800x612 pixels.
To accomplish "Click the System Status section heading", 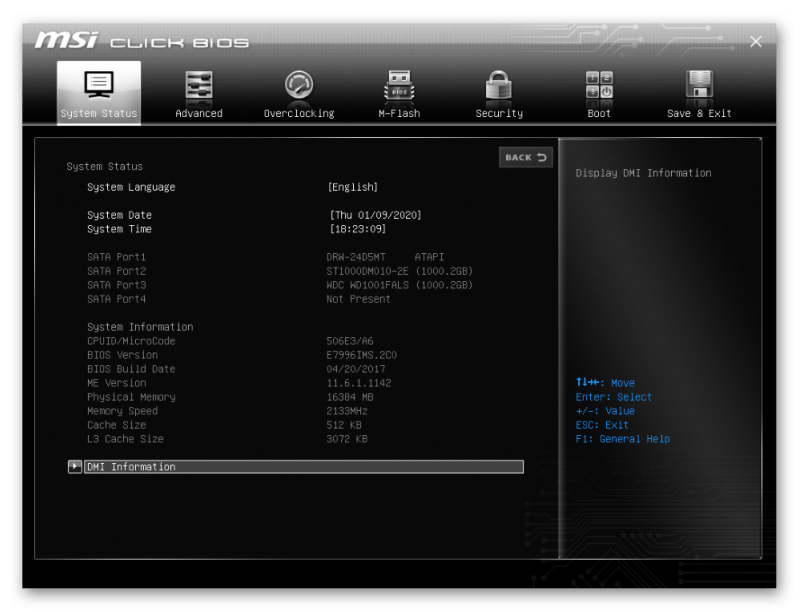I will pos(105,166).
